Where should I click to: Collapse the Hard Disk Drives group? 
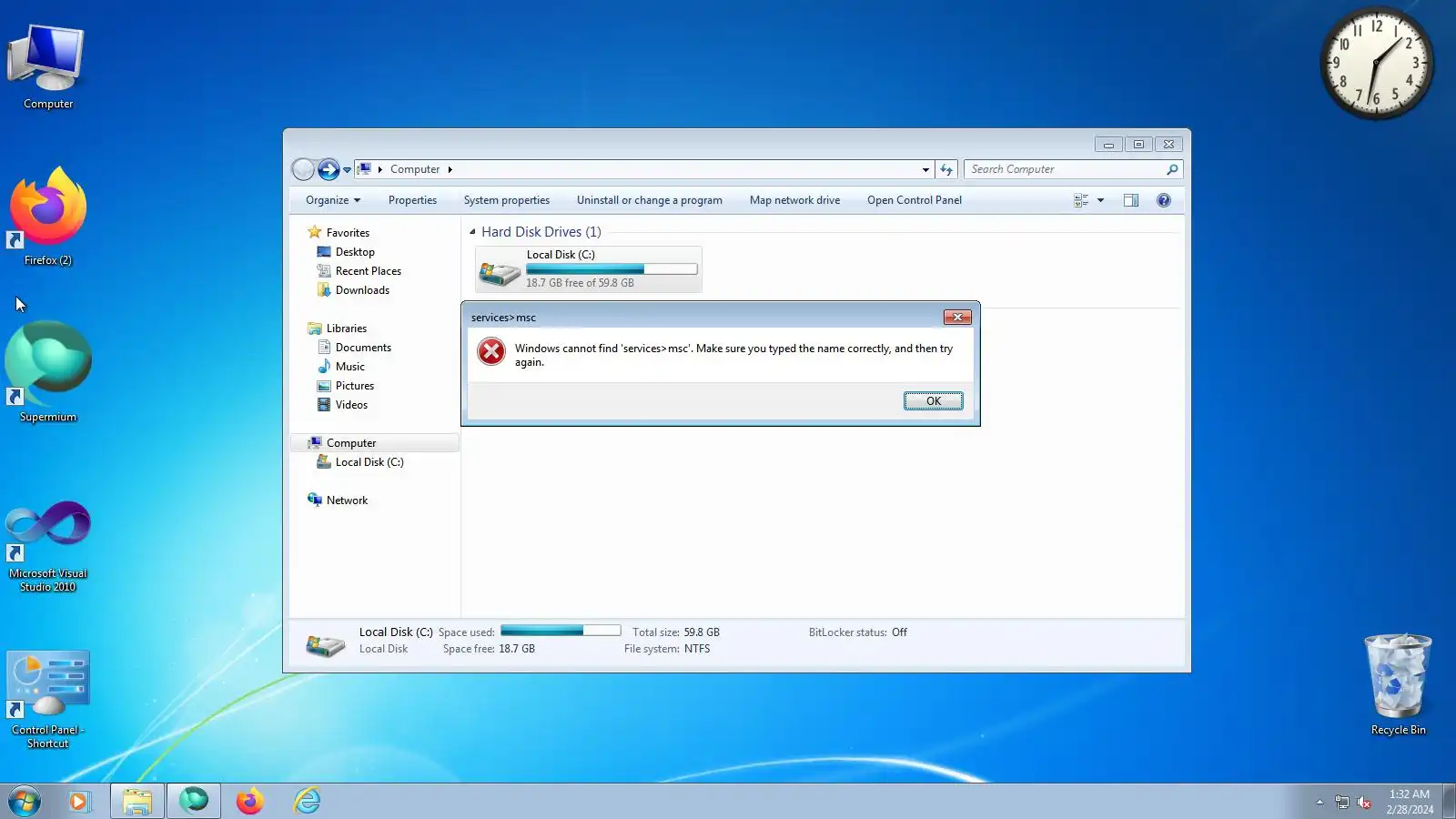click(x=472, y=232)
